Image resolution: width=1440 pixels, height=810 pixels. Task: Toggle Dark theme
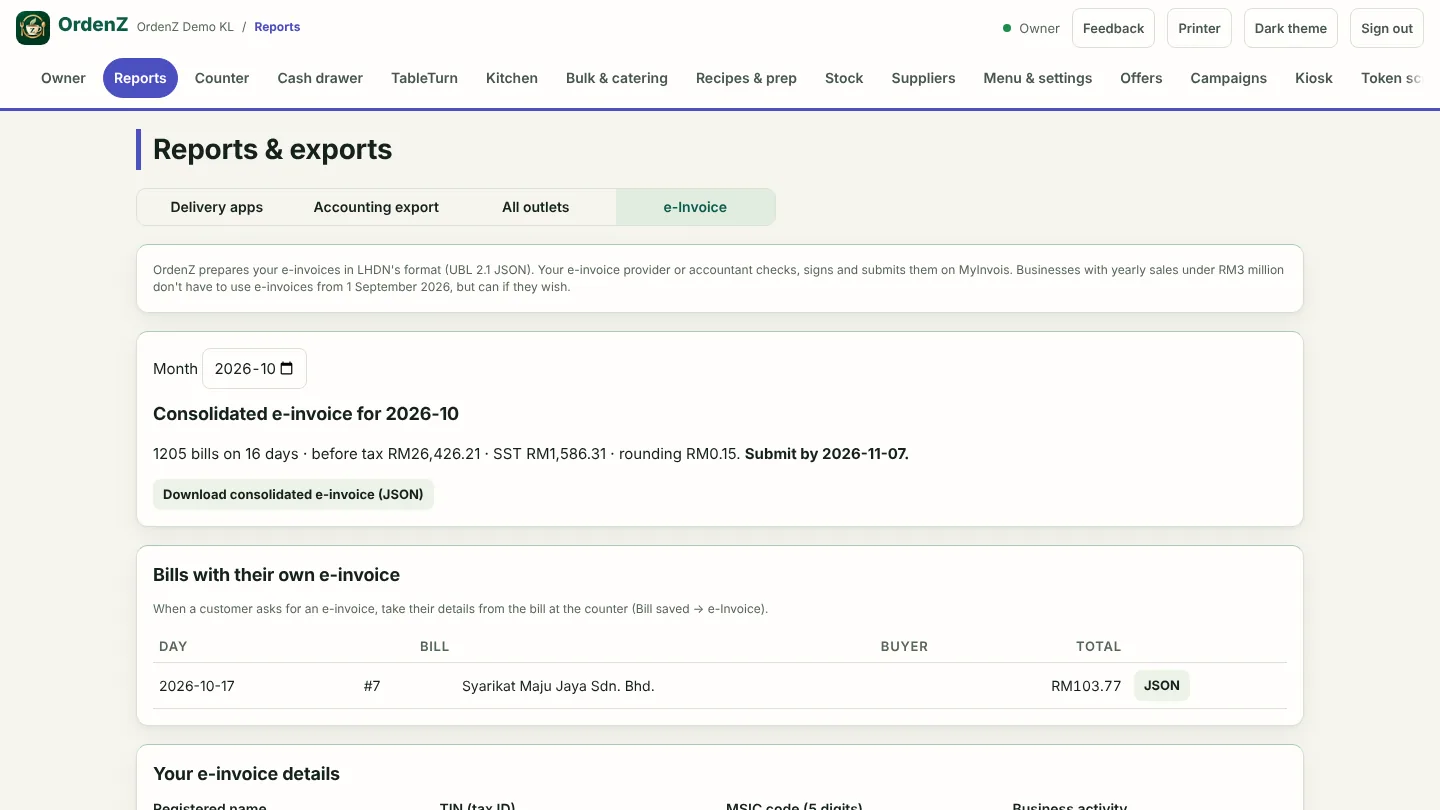tap(1291, 28)
